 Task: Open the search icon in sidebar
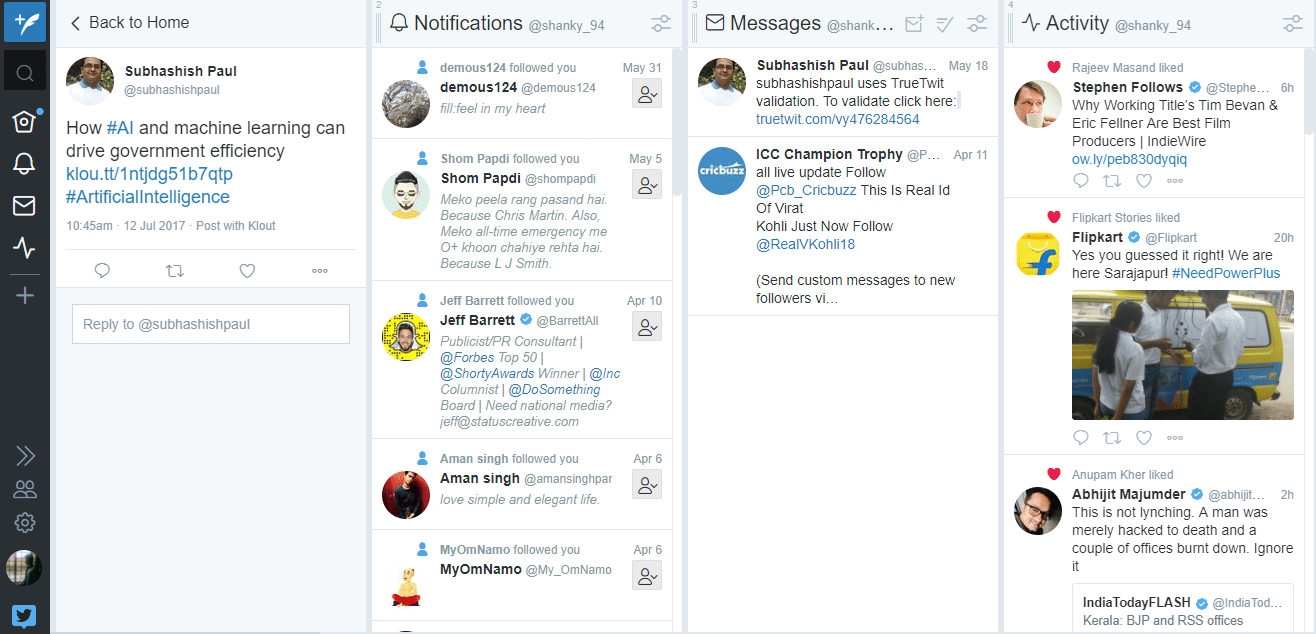click(x=24, y=72)
